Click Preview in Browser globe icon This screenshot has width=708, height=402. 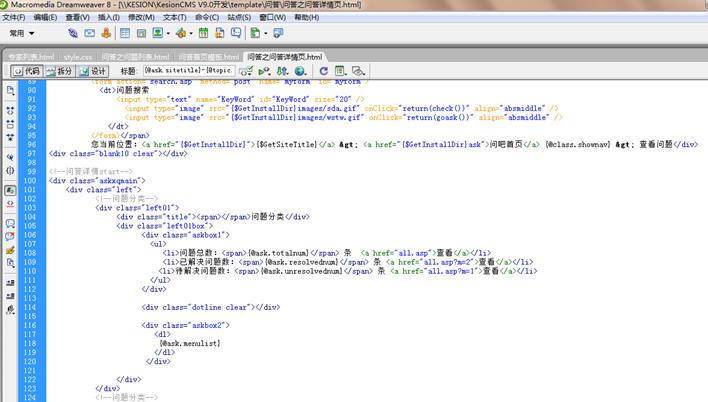[x=300, y=71]
